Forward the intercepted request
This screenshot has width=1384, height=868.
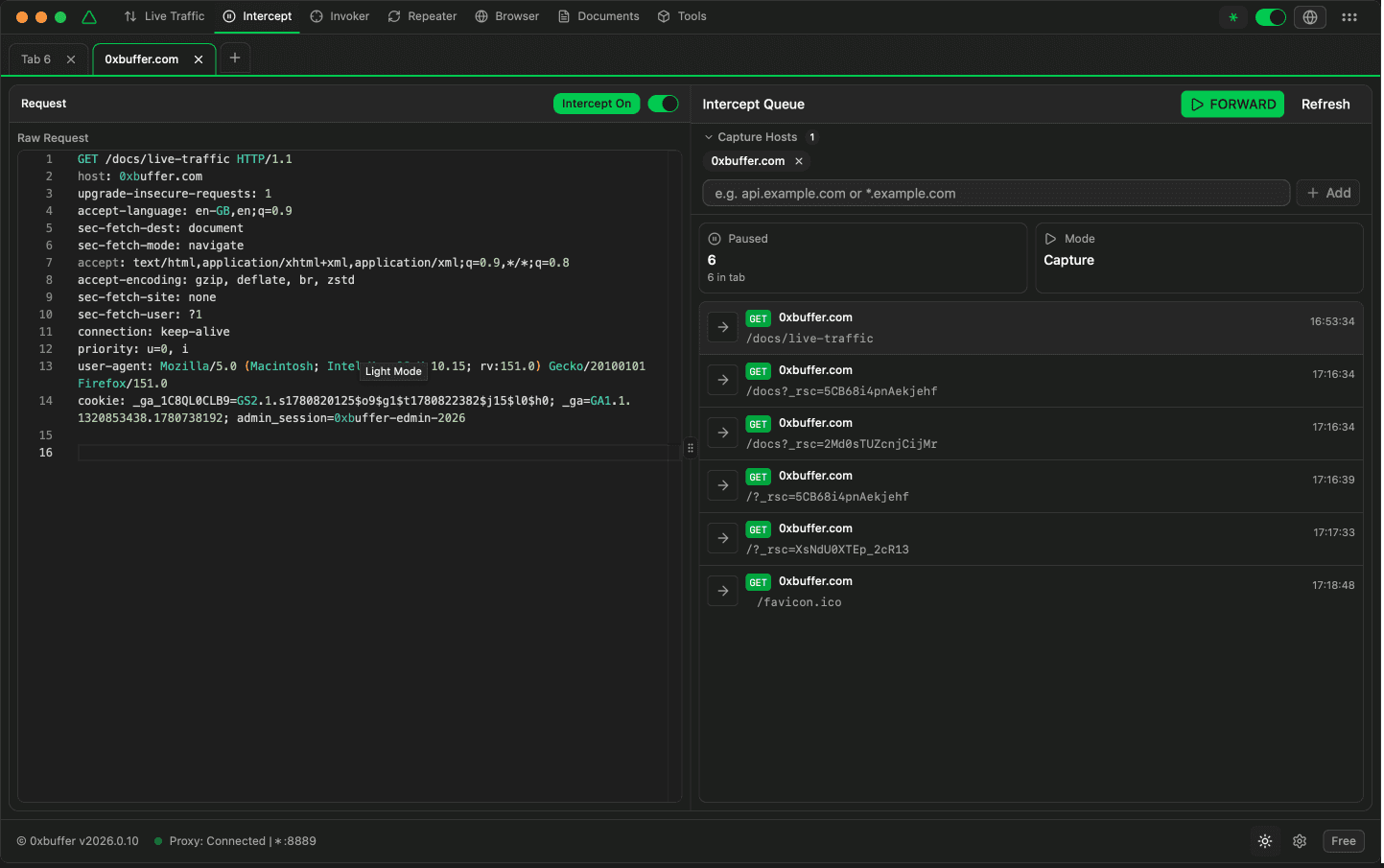(1232, 104)
